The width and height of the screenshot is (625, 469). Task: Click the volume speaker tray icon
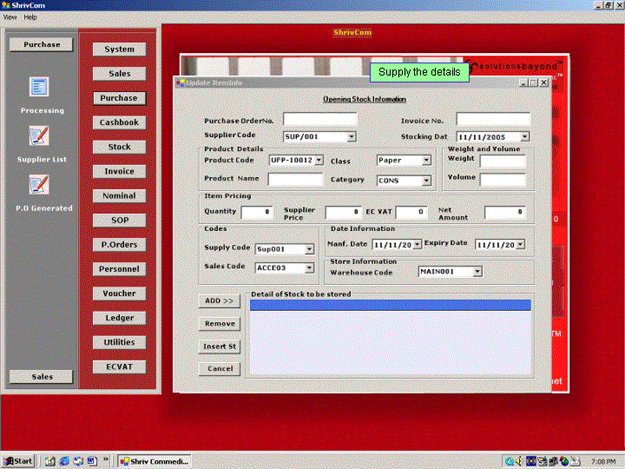pos(519,461)
